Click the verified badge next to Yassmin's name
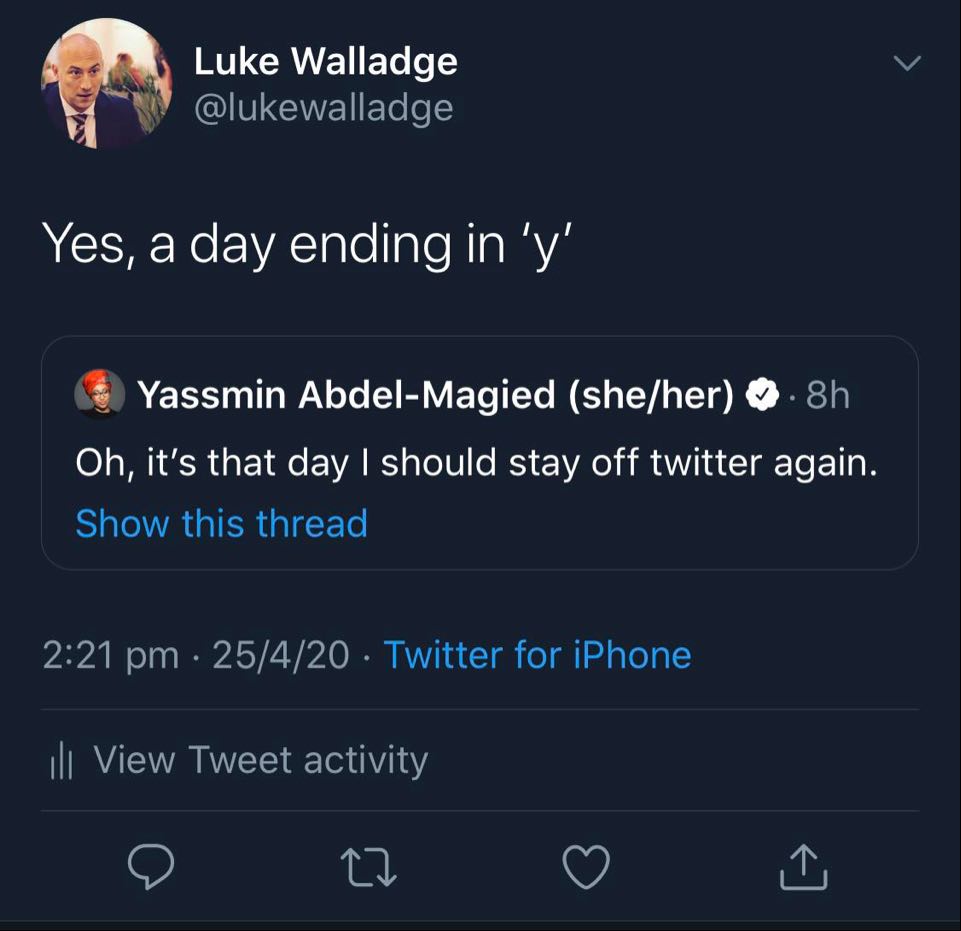Screen dimensions: 961x931 point(763,396)
